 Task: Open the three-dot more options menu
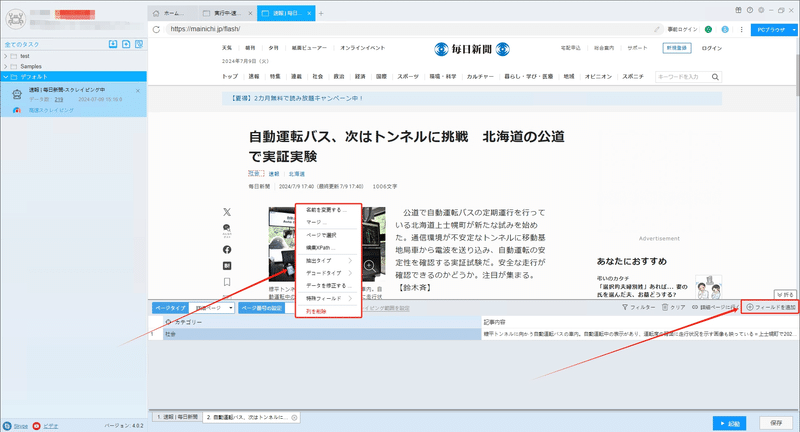click(741, 30)
